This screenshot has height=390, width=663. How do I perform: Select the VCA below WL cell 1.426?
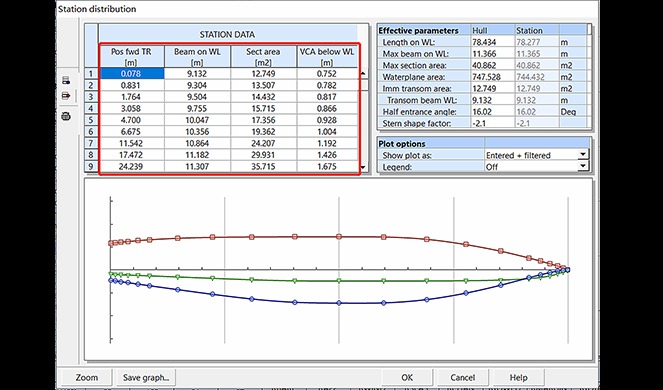coord(327,155)
